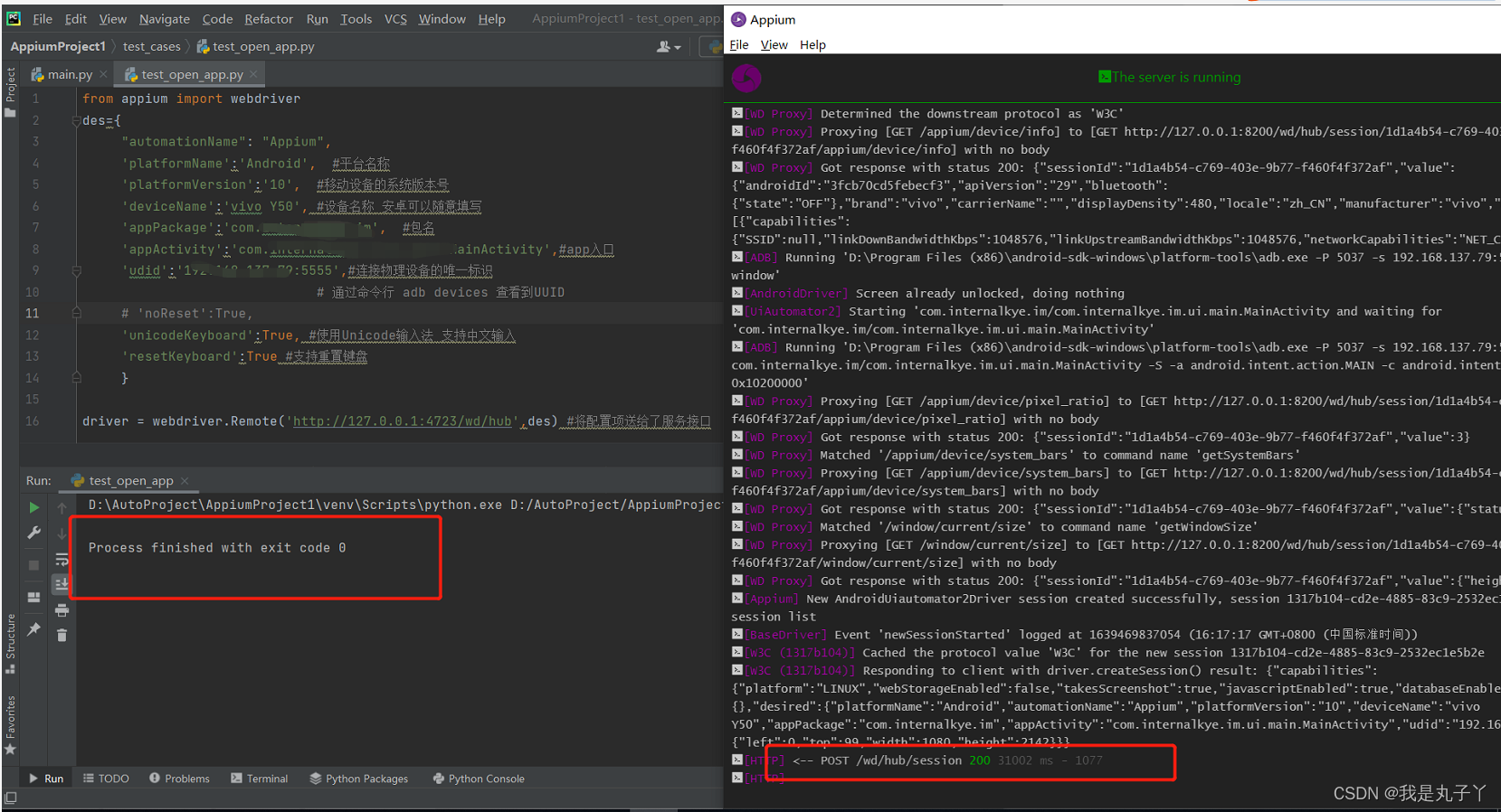The height and width of the screenshot is (812, 1501).
Task: Click the tool windows quick-access icon in the bottom corner
Action: click(11, 798)
